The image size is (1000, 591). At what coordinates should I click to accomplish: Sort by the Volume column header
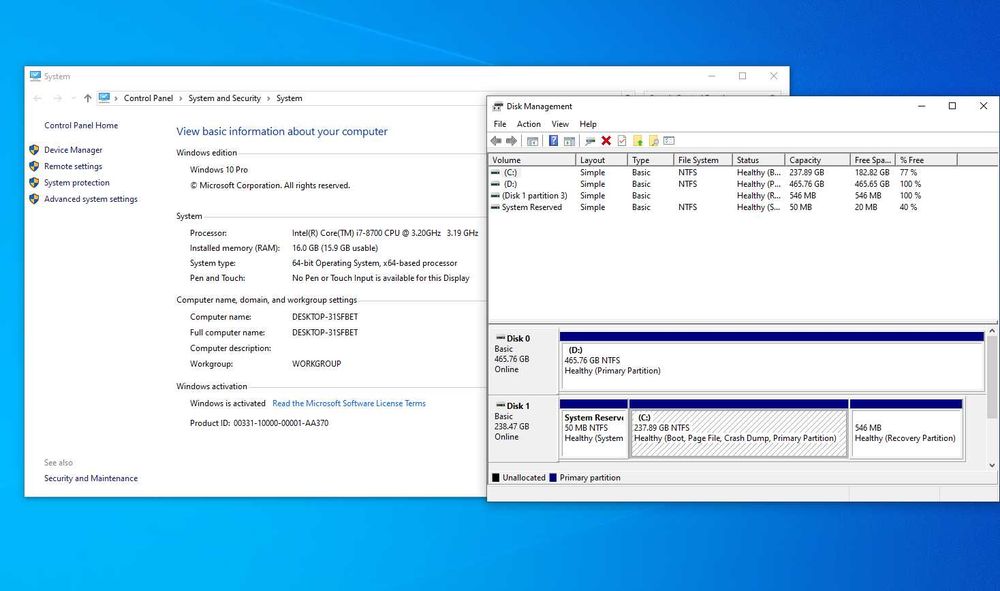point(532,160)
